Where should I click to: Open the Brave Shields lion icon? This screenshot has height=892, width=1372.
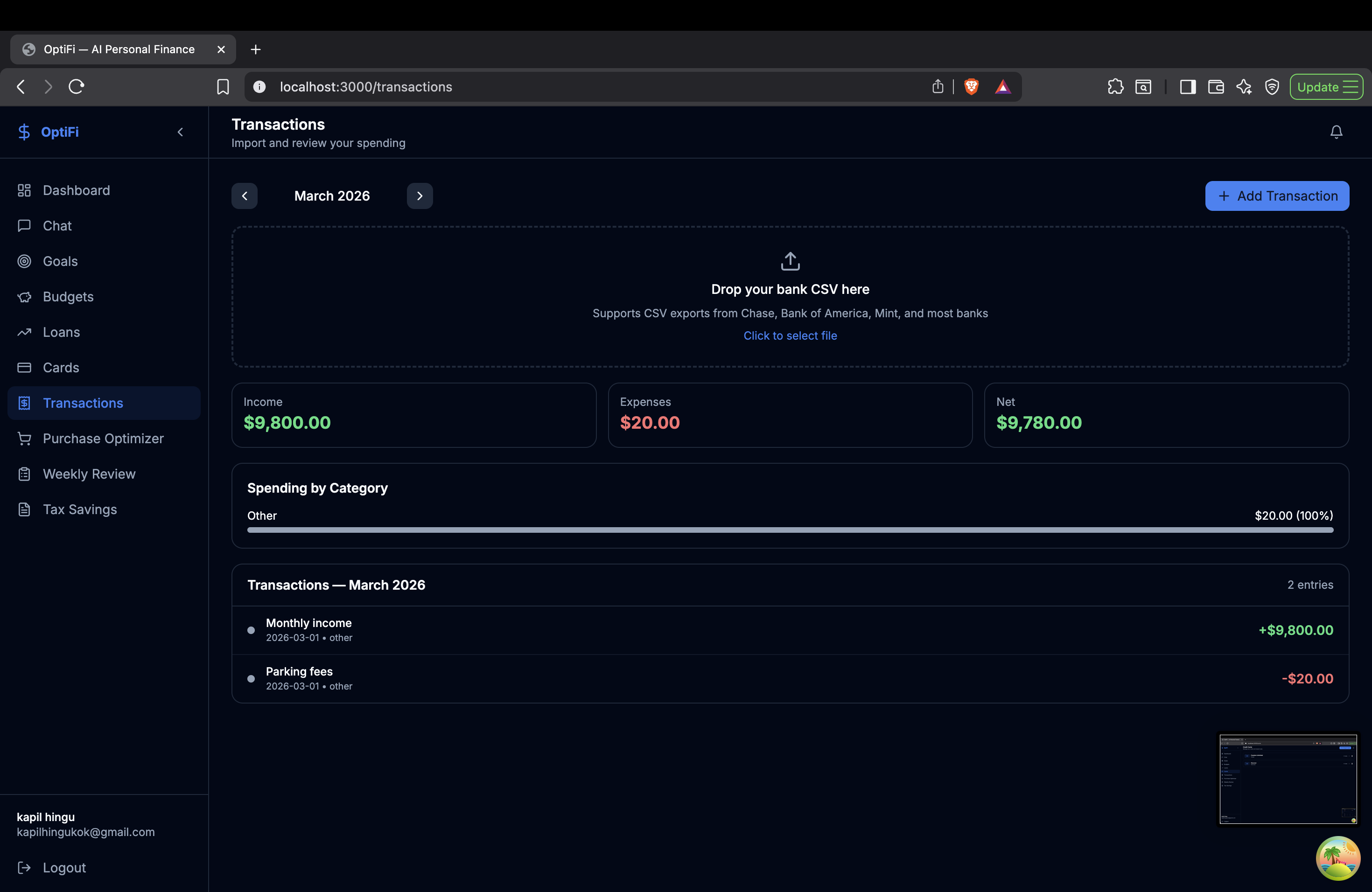(x=971, y=86)
